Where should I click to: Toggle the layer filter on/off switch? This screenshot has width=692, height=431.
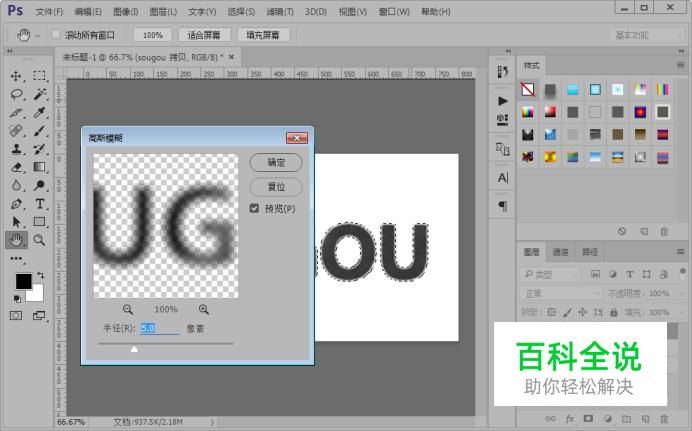[682, 271]
